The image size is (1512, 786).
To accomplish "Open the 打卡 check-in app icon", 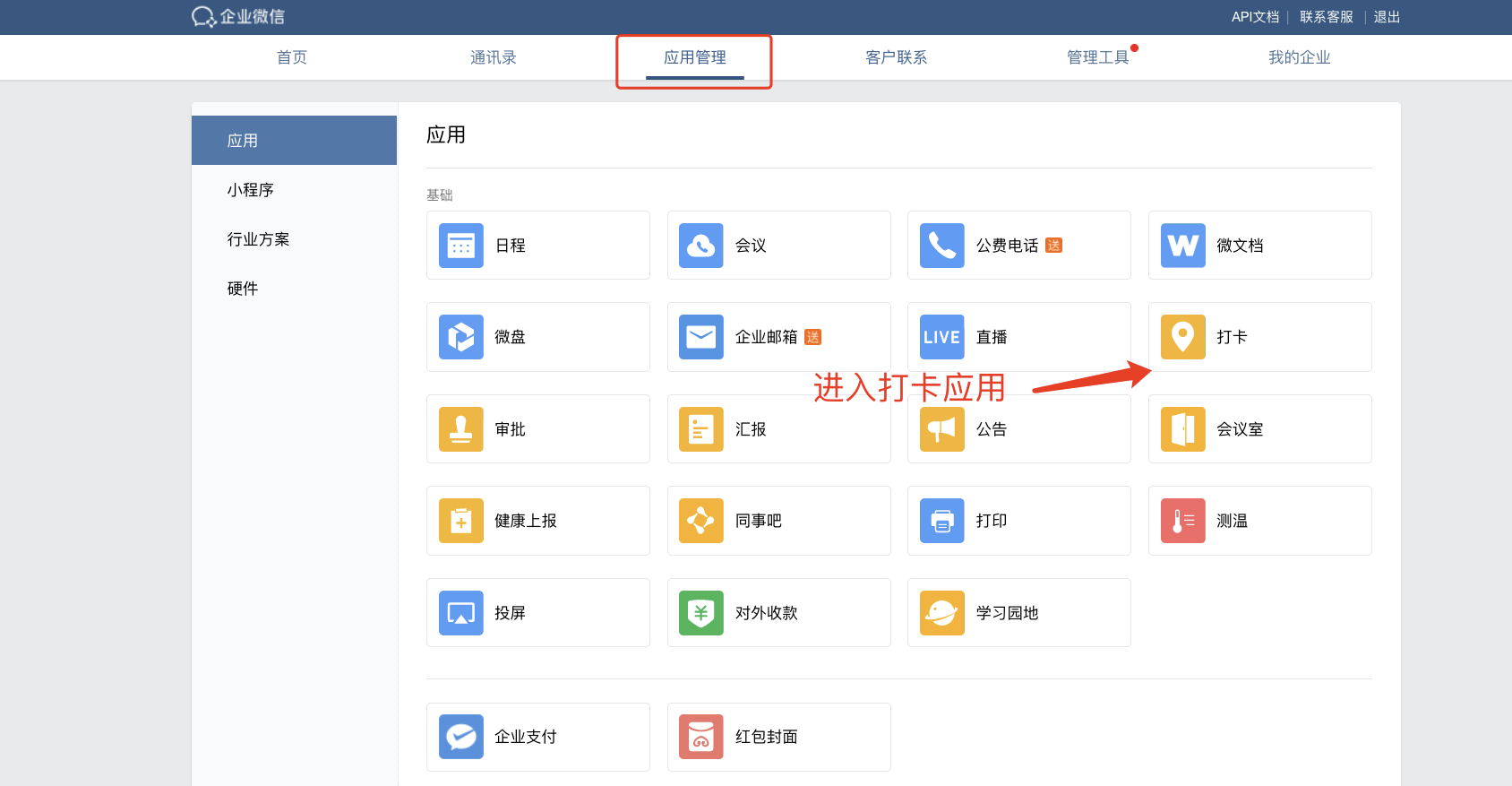I will pyautogui.click(x=1182, y=337).
